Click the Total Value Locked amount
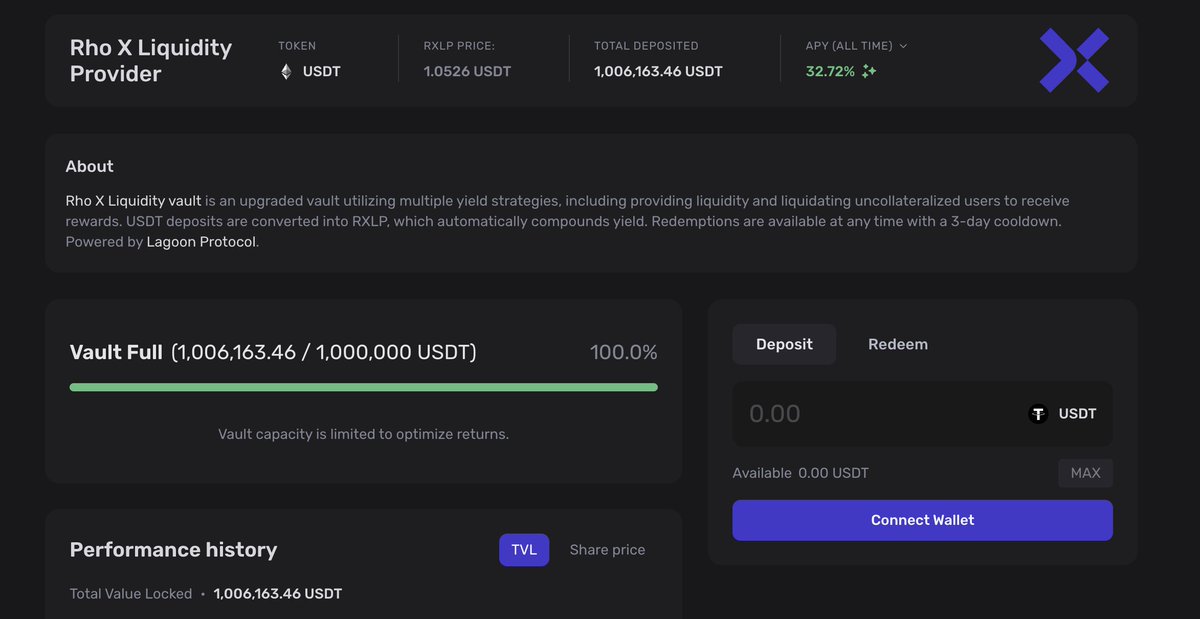The image size is (1200, 619). 278,594
